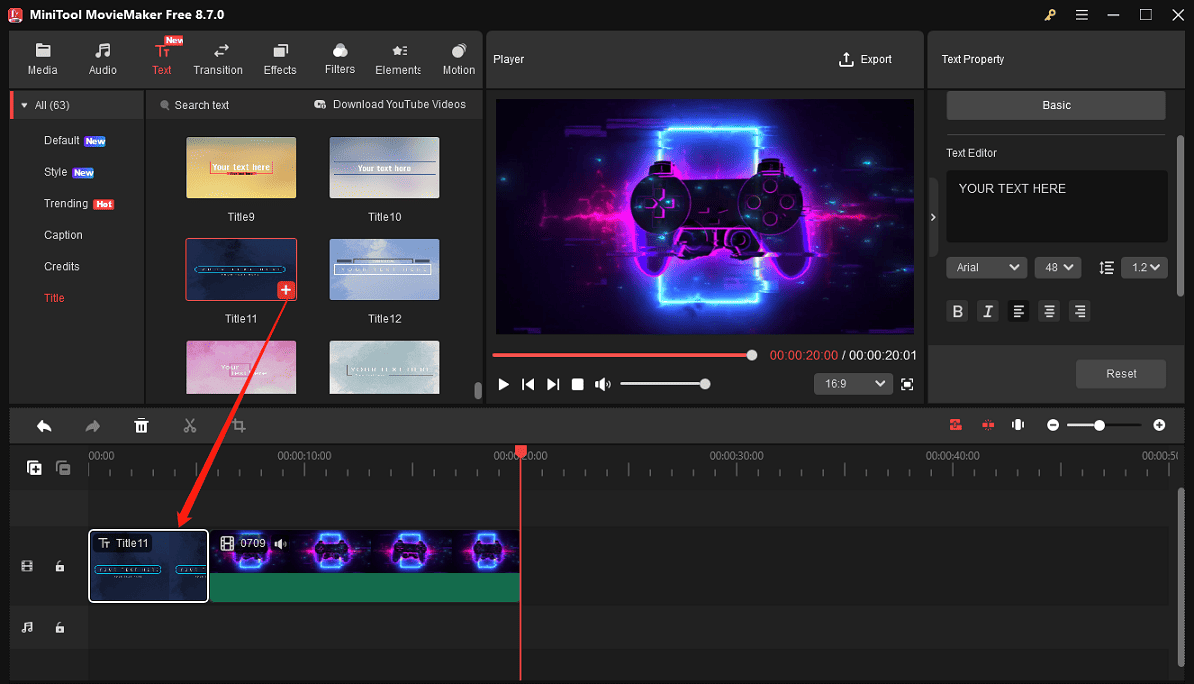Click the red auto-snap icon
The width and height of the screenshot is (1194, 684).
(x=956, y=425)
